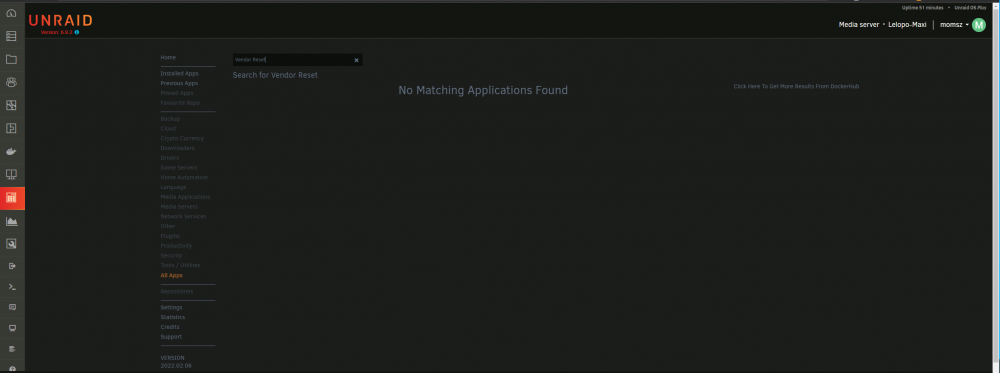
Task: Open the monitor Info icon in sidebar
Action: (x=11, y=328)
